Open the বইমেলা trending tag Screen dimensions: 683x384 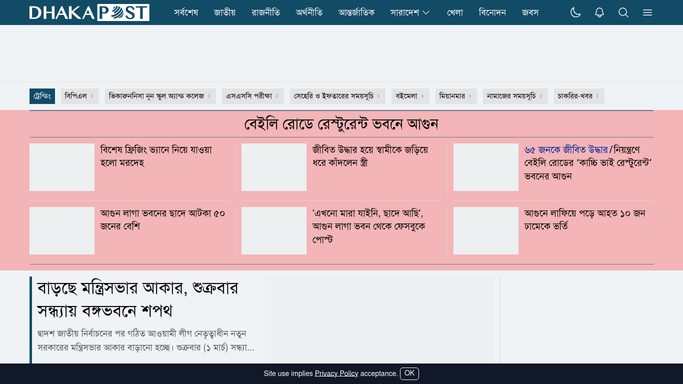(x=410, y=96)
